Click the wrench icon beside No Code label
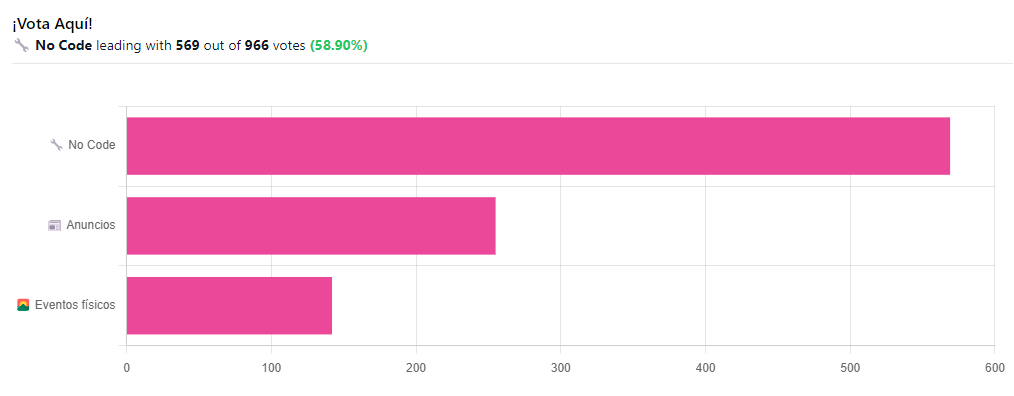The width and height of the screenshot is (1014, 396). (x=56, y=145)
